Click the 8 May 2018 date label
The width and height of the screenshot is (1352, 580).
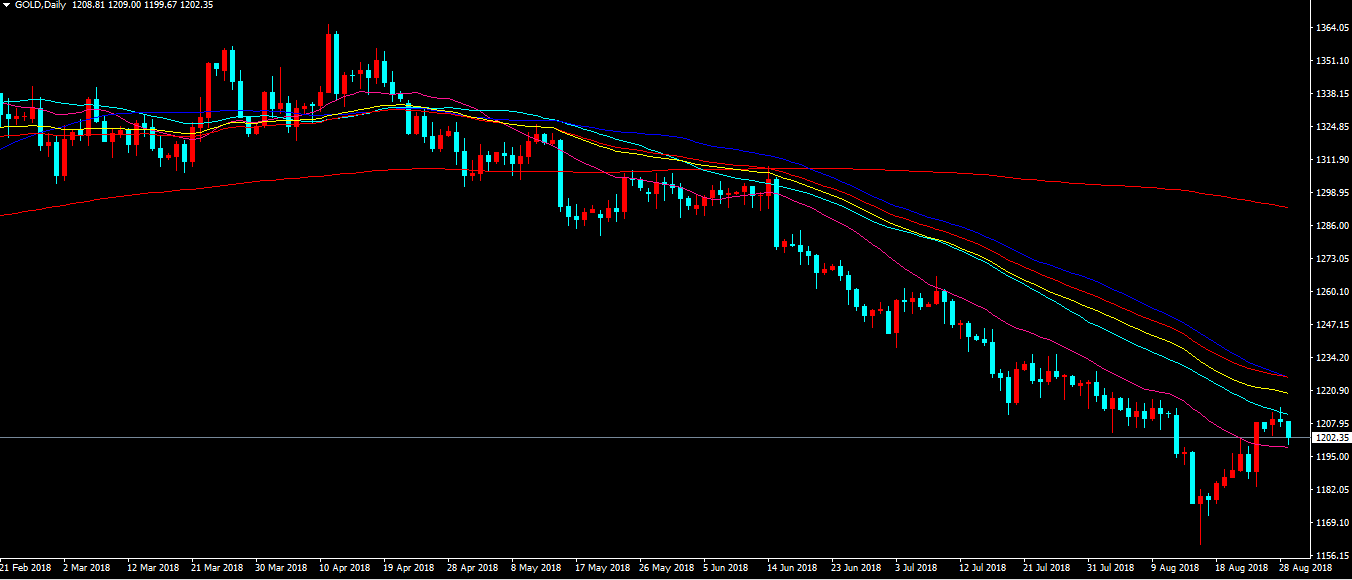click(537, 568)
